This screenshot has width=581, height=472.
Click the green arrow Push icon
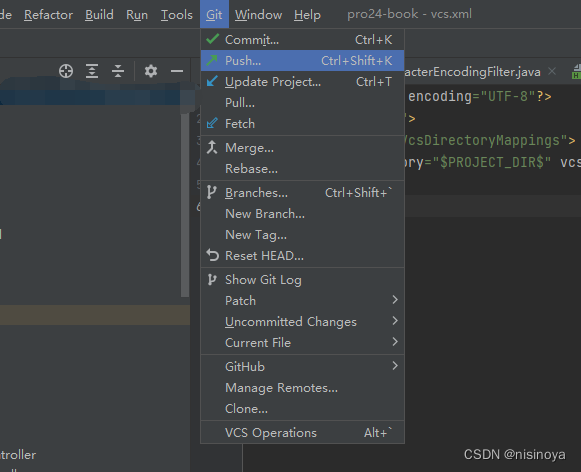212,60
